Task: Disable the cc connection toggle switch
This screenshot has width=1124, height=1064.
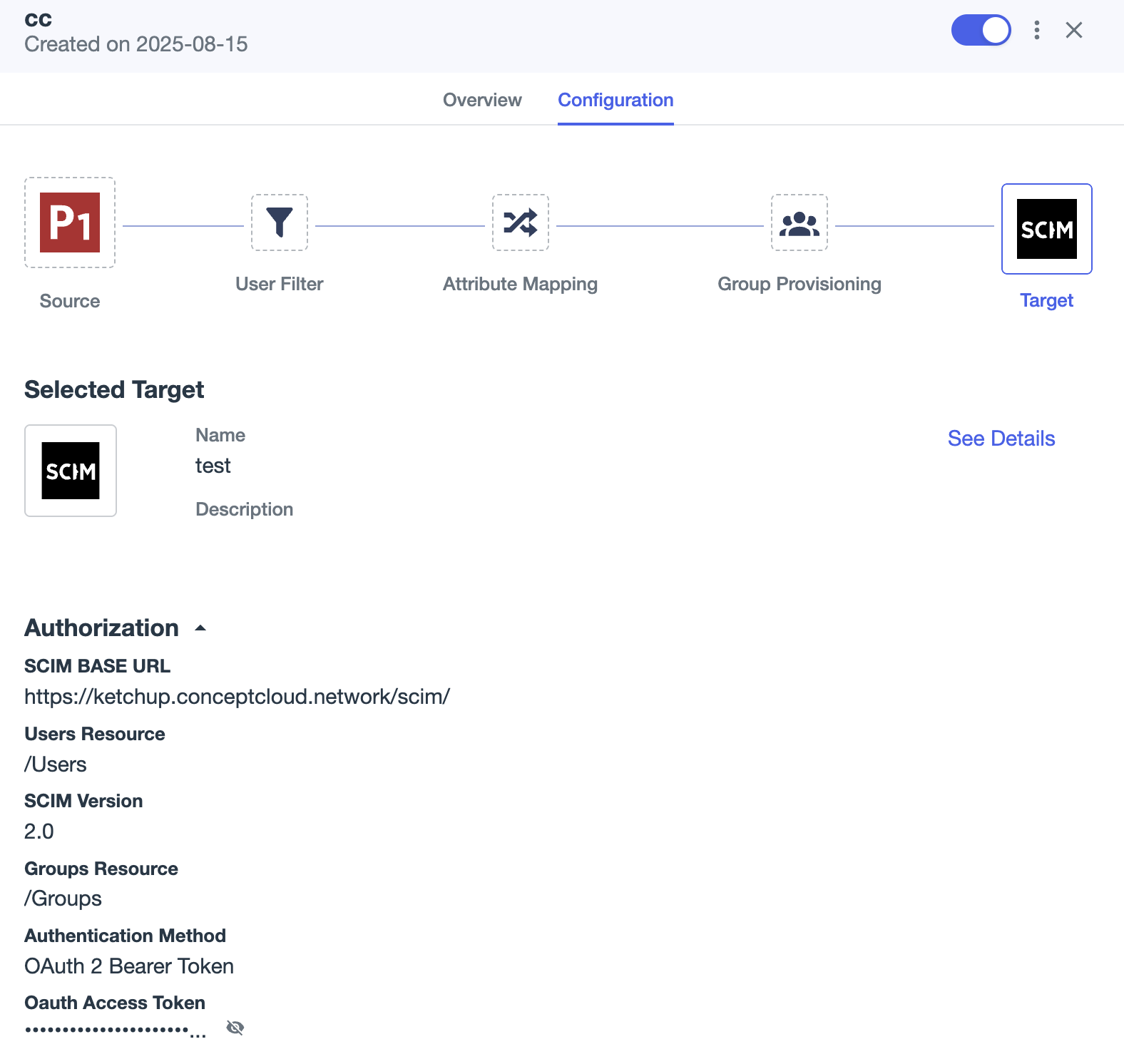Action: (x=981, y=30)
